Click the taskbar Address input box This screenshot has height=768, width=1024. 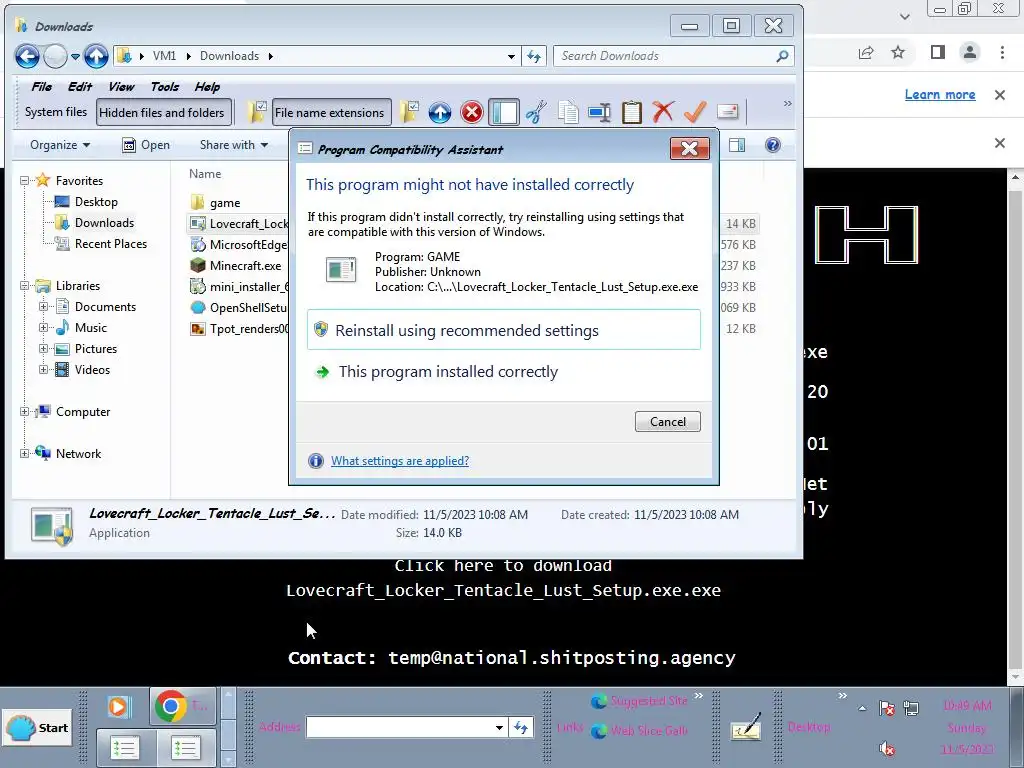(408, 727)
